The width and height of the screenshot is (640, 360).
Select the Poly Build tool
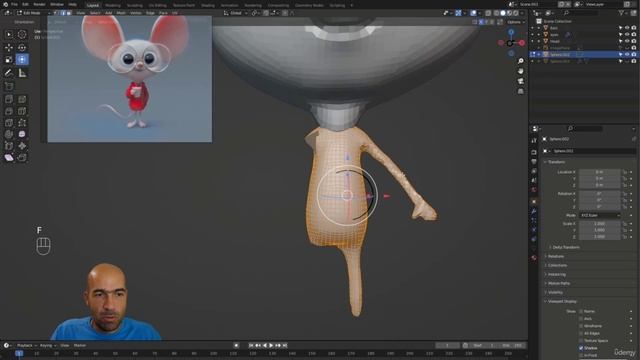coord(22,122)
